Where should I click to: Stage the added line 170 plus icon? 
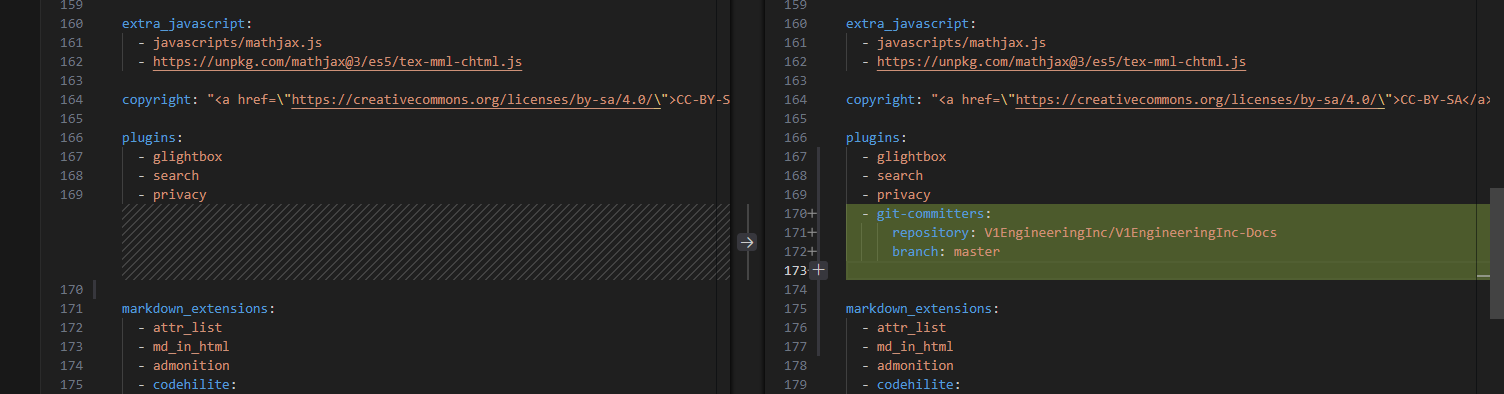(812, 213)
